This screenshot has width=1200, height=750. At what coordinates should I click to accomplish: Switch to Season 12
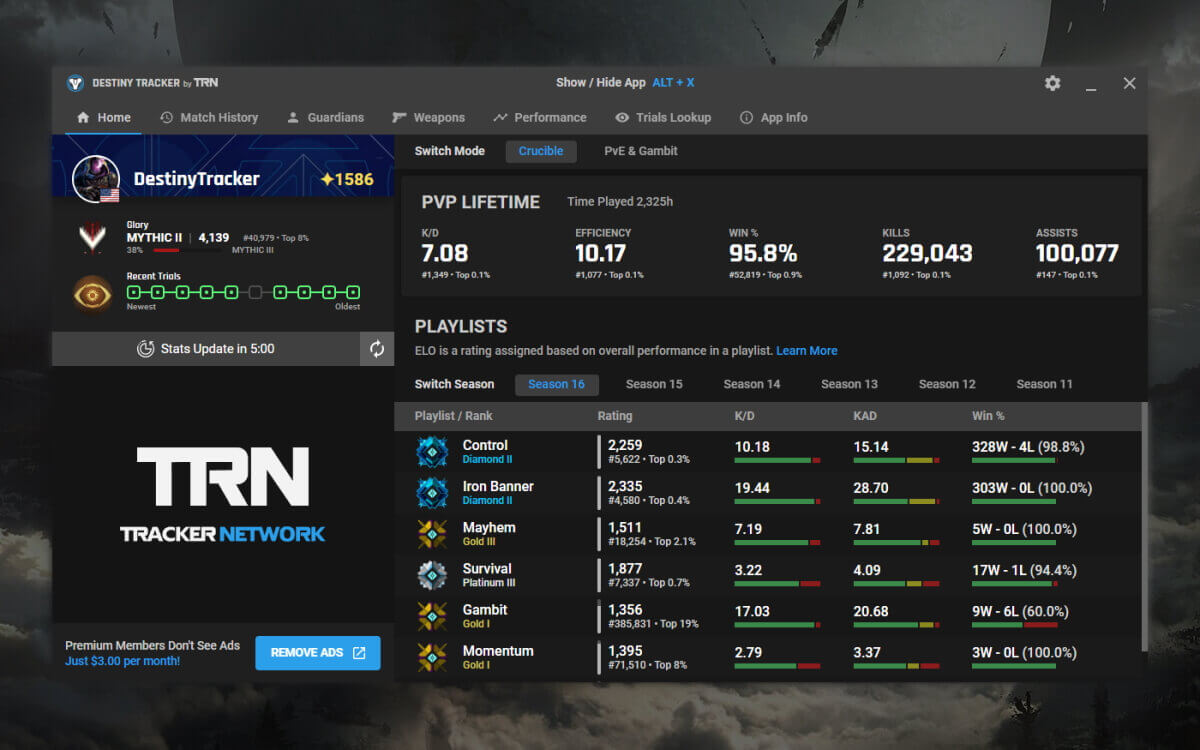point(947,384)
